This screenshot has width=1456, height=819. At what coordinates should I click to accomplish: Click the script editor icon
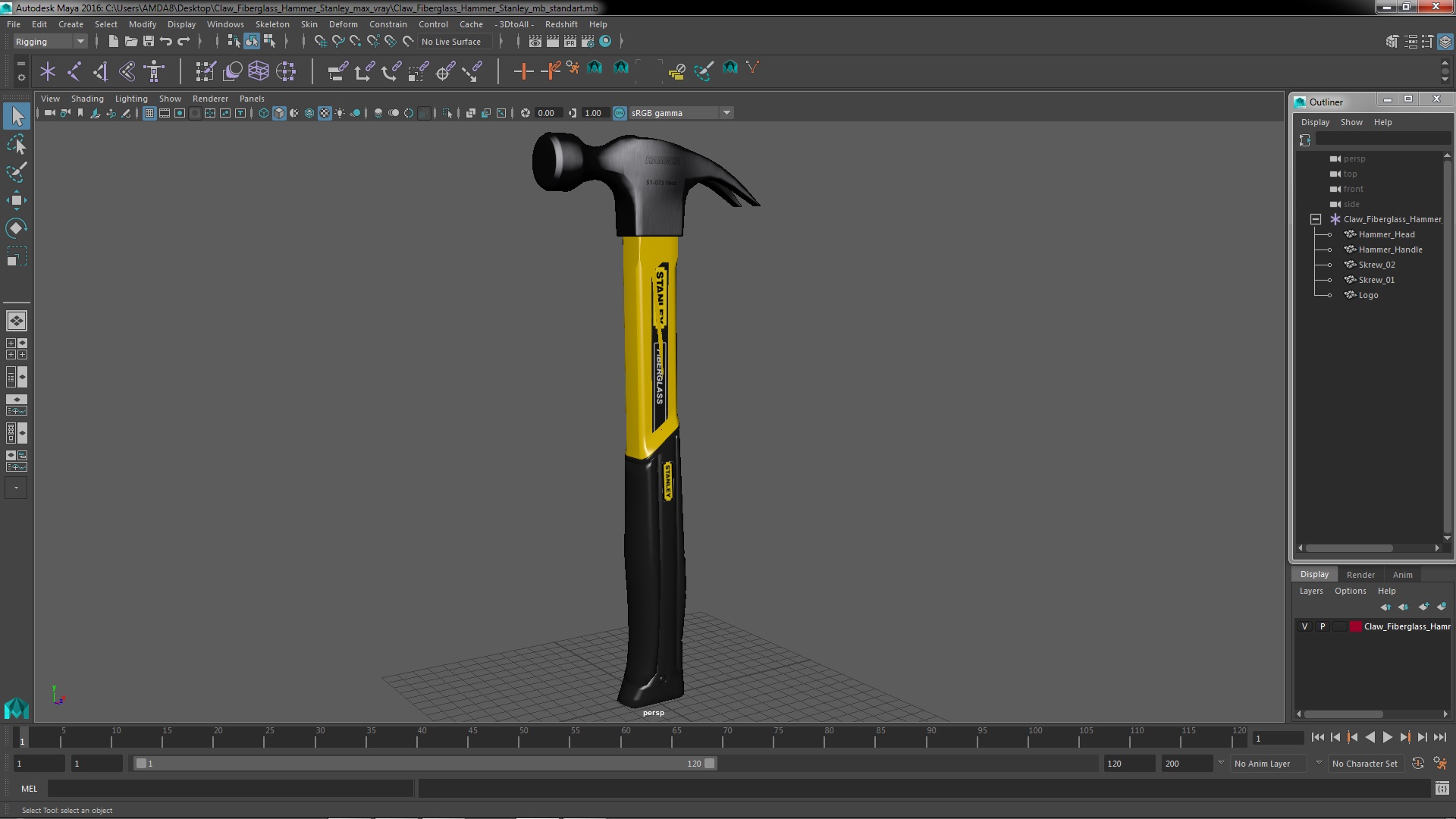(1442, 789)
